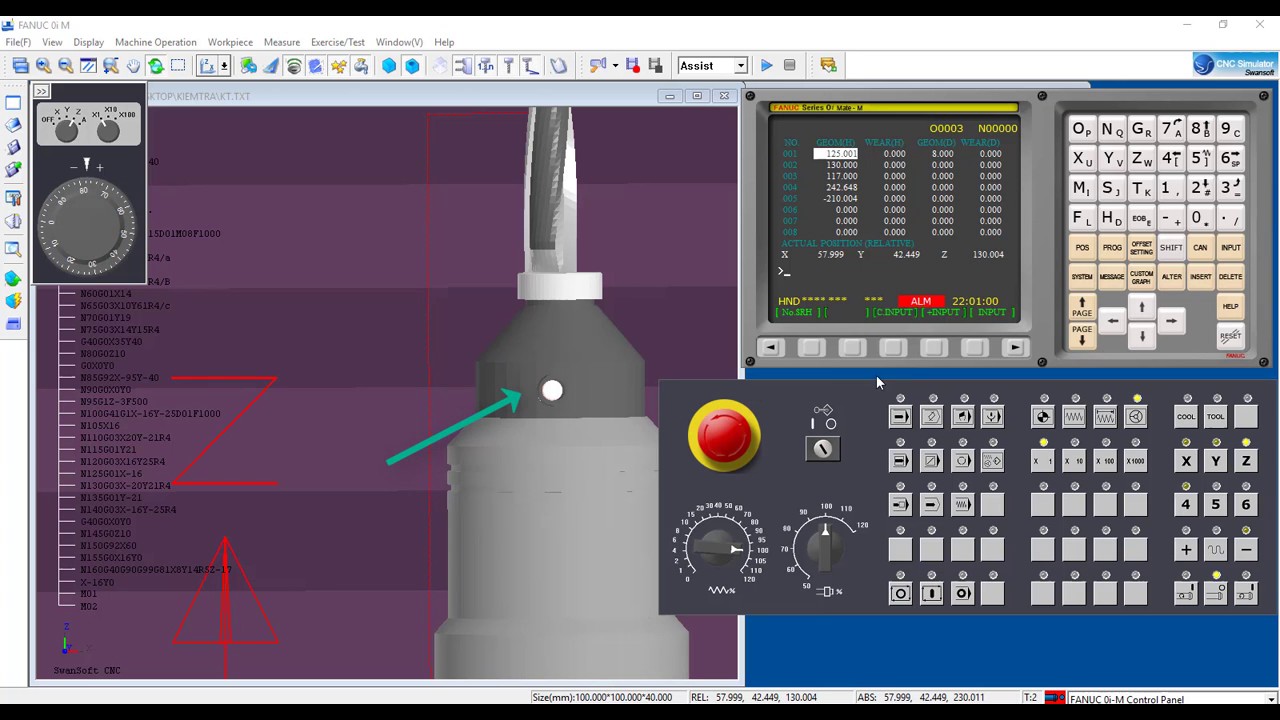
Task: Click the zoom in magnifier toolbar icon
Action: point(43,65)
